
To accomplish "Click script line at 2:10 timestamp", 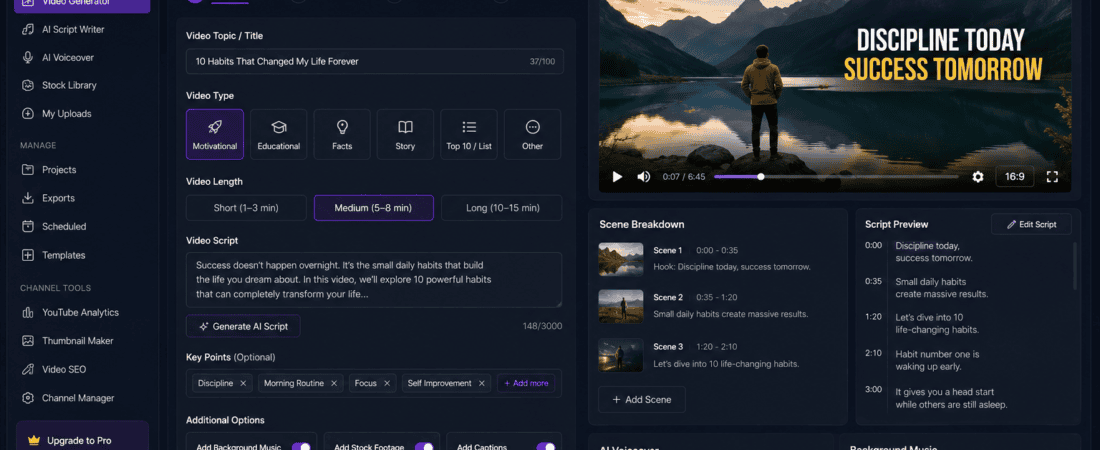I will (x=938, y=360).
